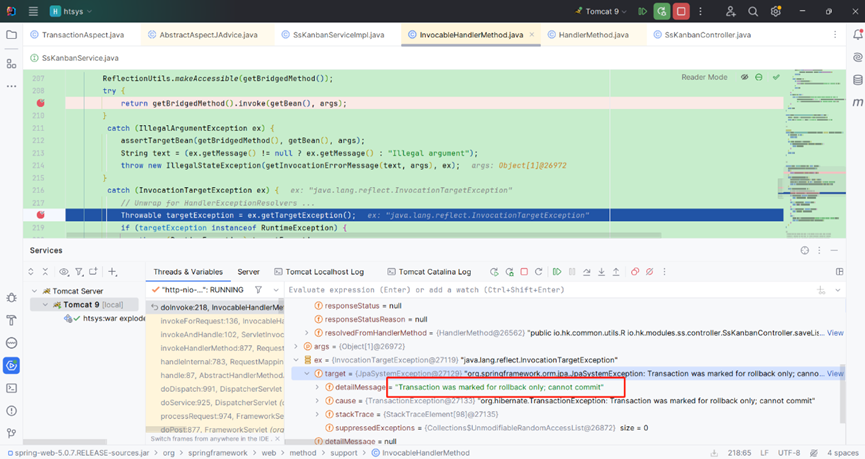
Task: Add service with plus icon
Action: [x=113, y=271]
